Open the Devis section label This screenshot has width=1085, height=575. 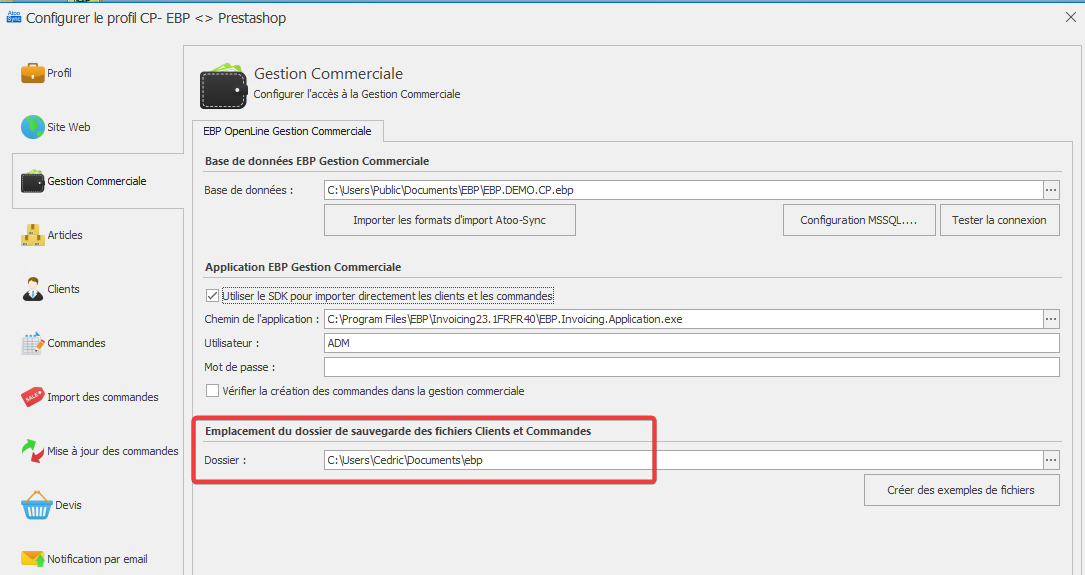pyautogui.click(x=69, y=505)
